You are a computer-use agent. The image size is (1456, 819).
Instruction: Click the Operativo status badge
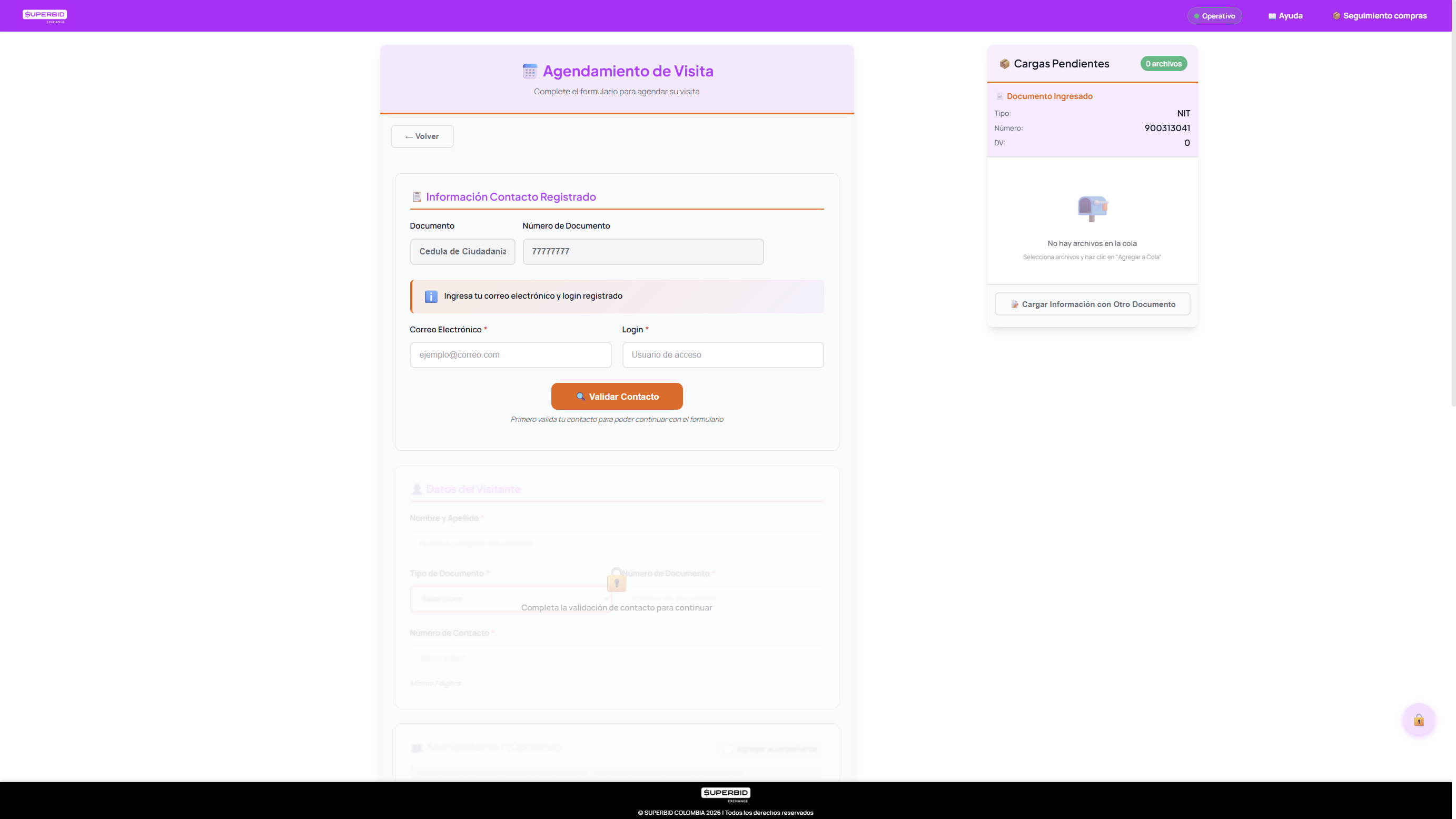tap(1214, 16)
